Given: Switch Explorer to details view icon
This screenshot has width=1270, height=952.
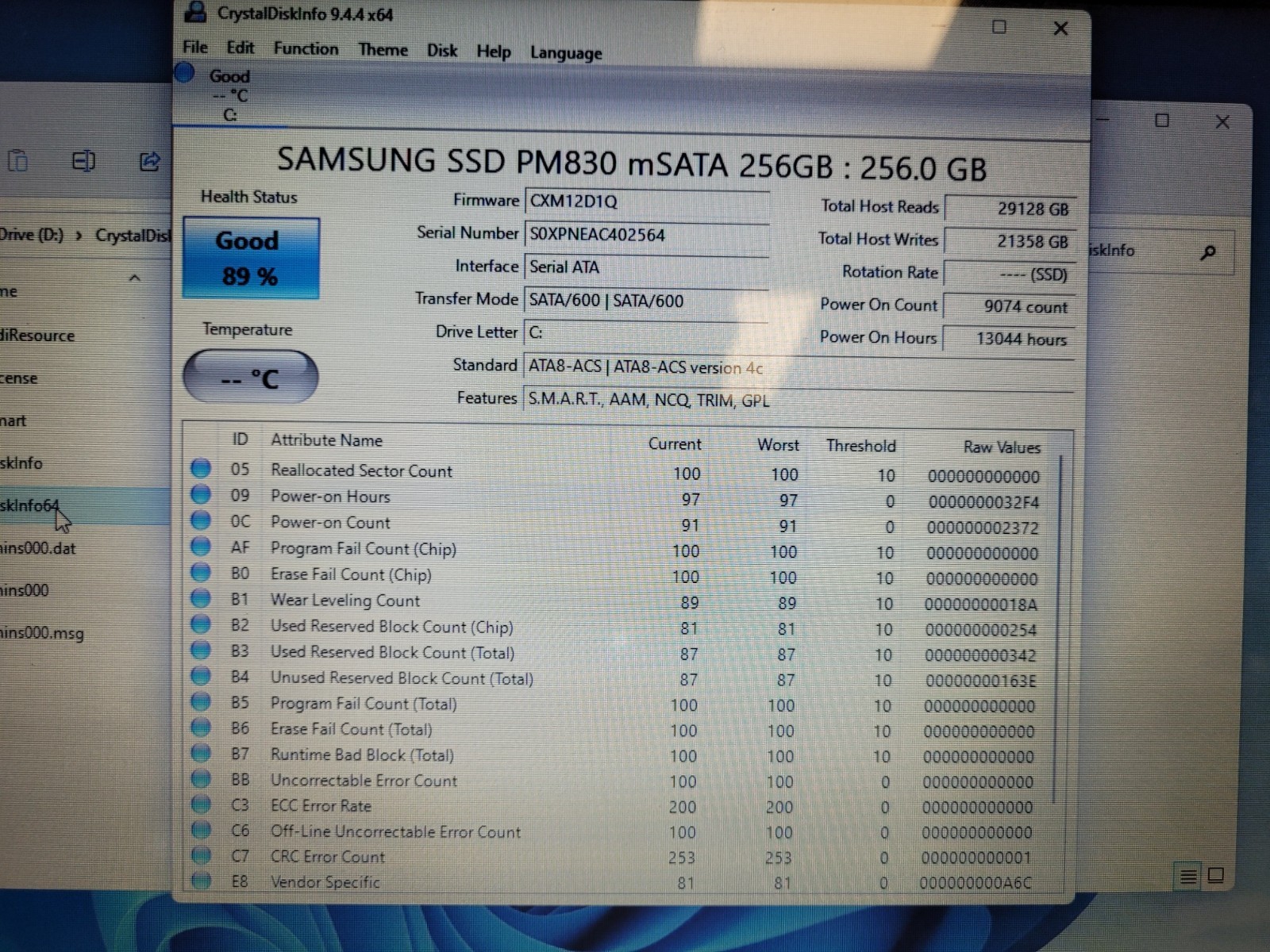Looking at the screenshot, I should pyautogui.click(x=1188, y=877).
